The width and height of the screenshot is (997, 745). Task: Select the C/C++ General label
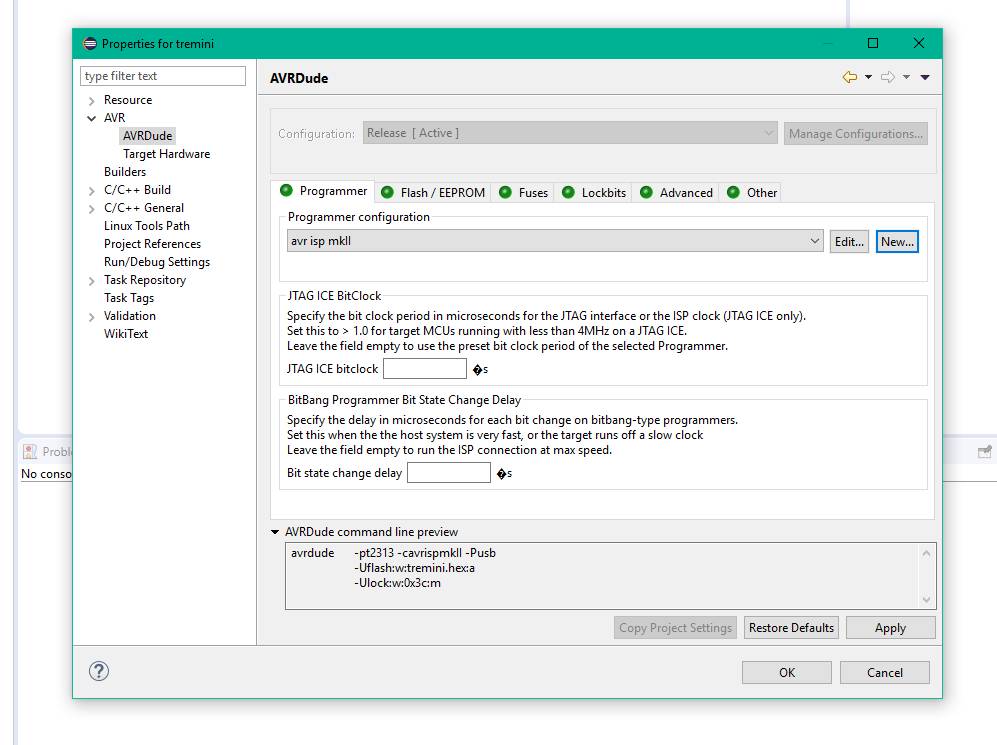[144, 208]
